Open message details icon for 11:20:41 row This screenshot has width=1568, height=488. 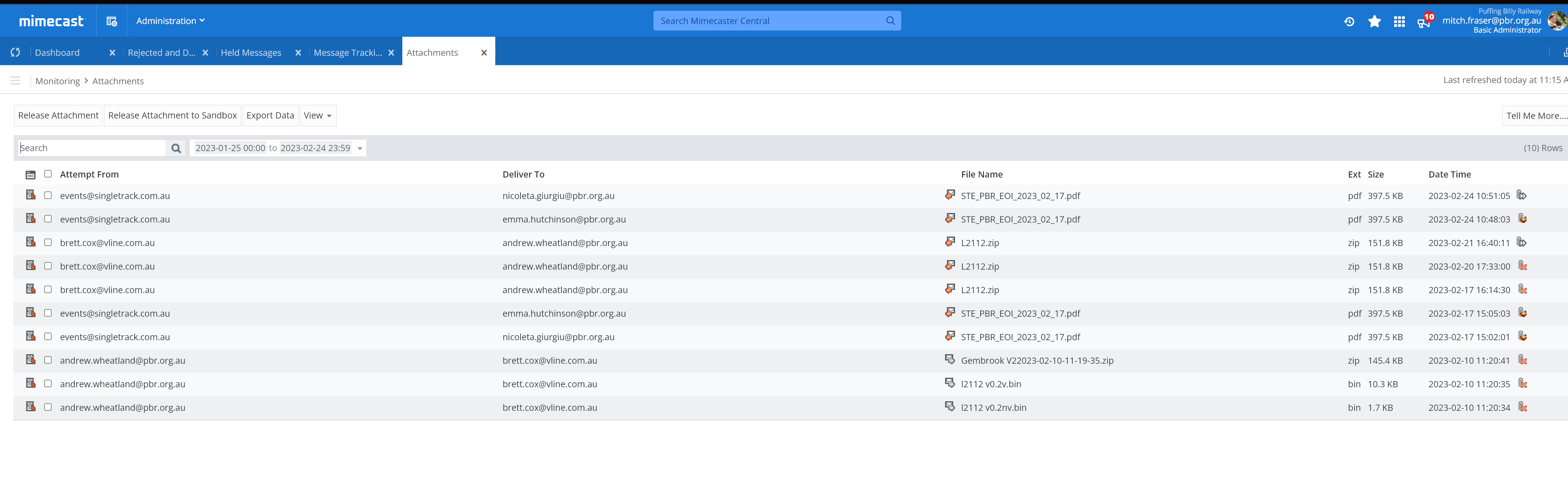[x=31, y=360]
